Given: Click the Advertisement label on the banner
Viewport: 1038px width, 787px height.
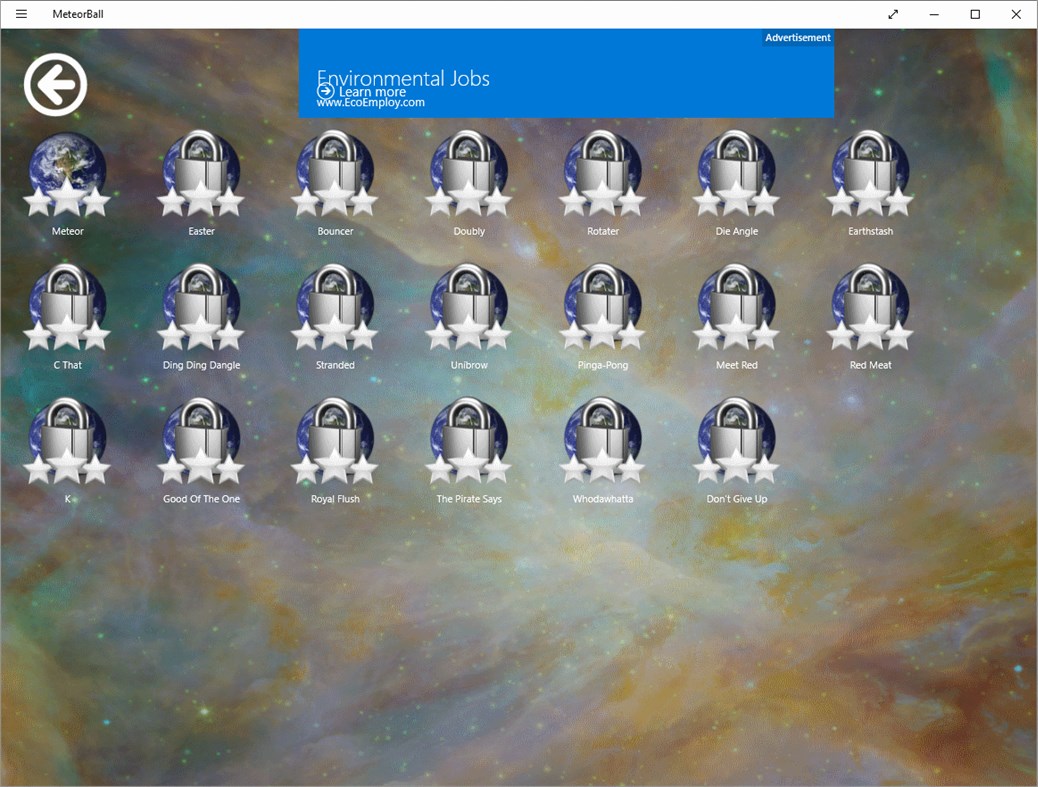Looking at the screenshot, I should [x=798, y=38].
